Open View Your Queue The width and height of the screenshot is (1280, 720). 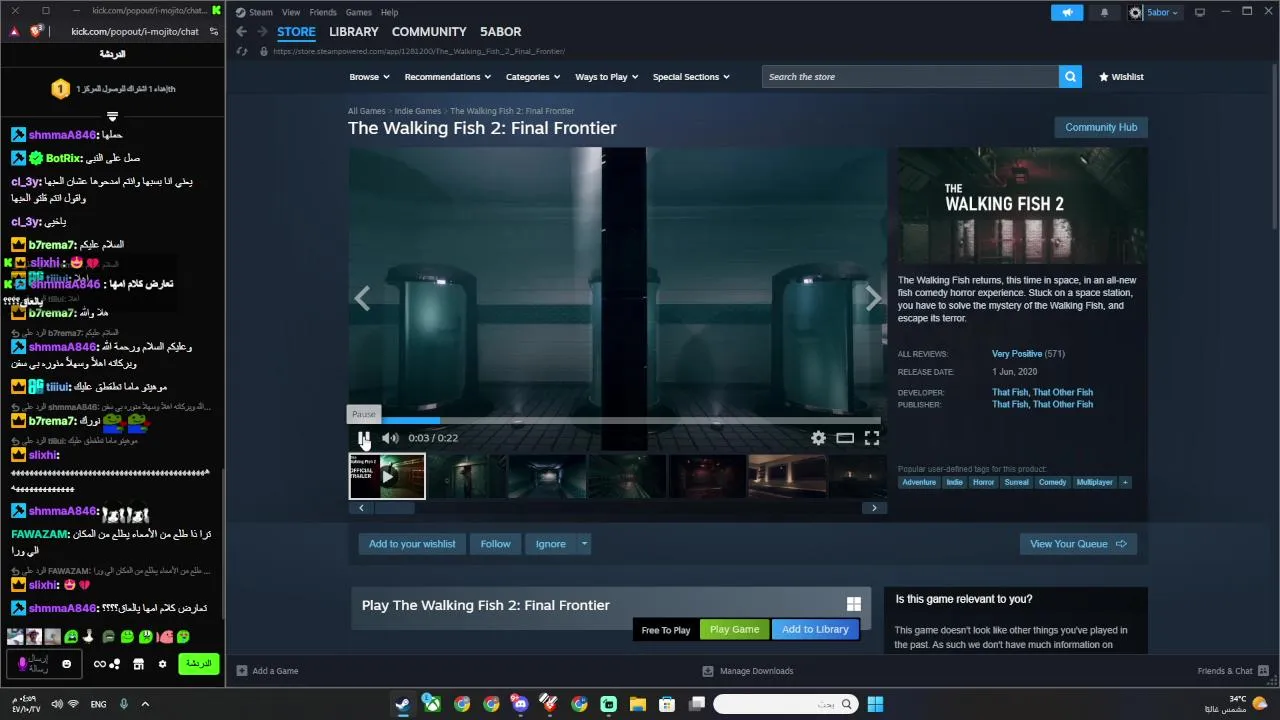tap(1078, 544)
